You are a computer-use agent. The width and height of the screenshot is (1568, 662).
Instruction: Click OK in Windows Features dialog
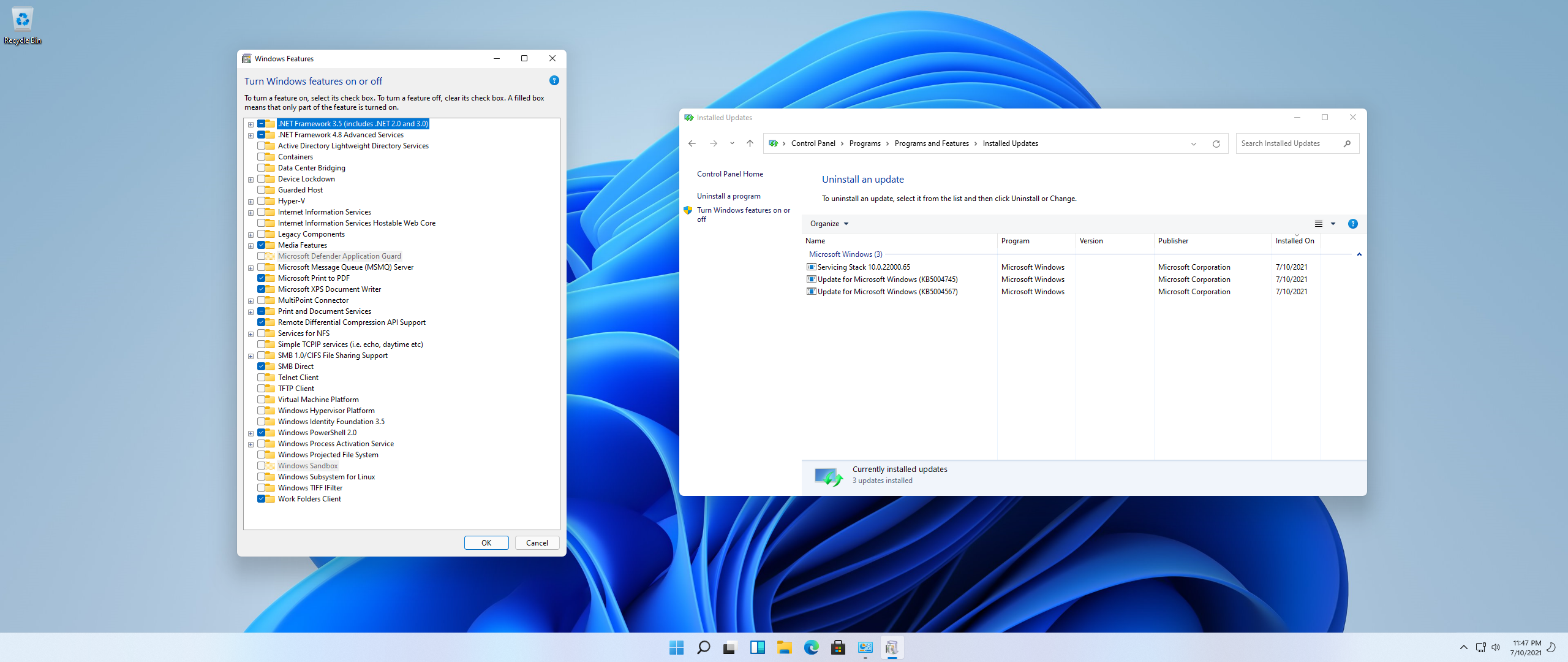coord(486,543)
